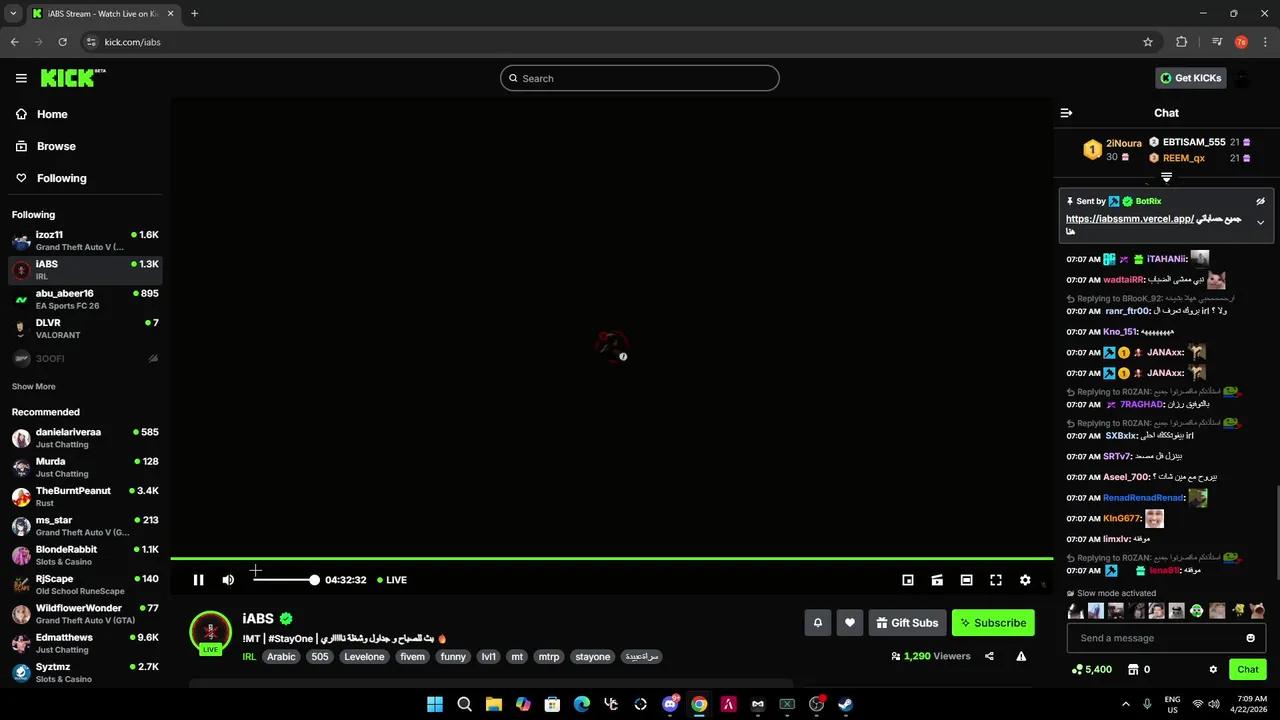The height and width of the screenshot is (720, 1280).
Task: Expand the pinned message chevron
Action: pyautogui.click(x=1260, y=222)
